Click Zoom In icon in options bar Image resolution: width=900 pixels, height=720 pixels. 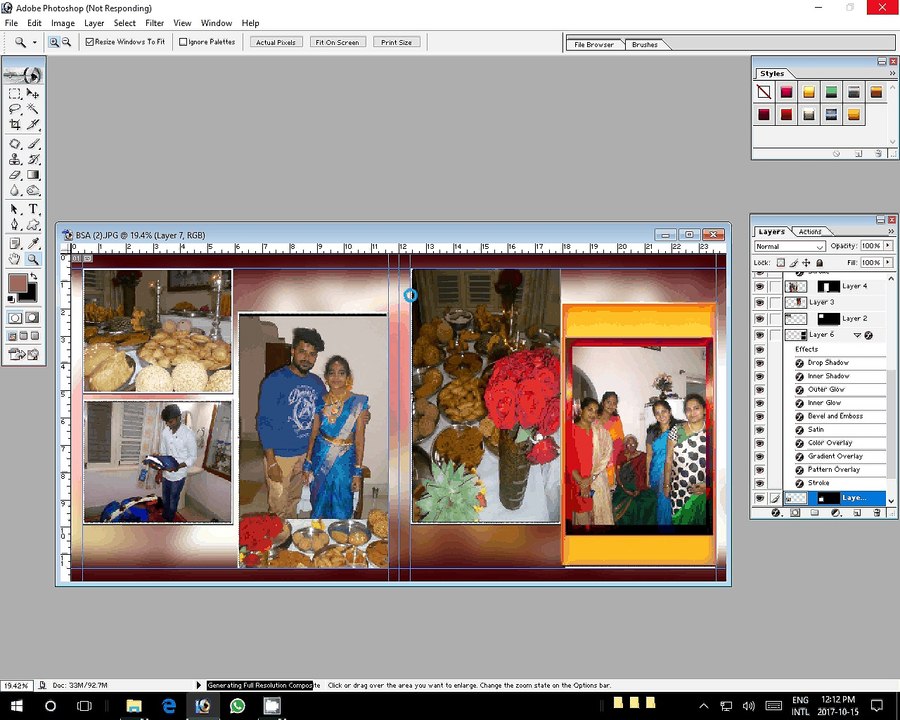54,42
